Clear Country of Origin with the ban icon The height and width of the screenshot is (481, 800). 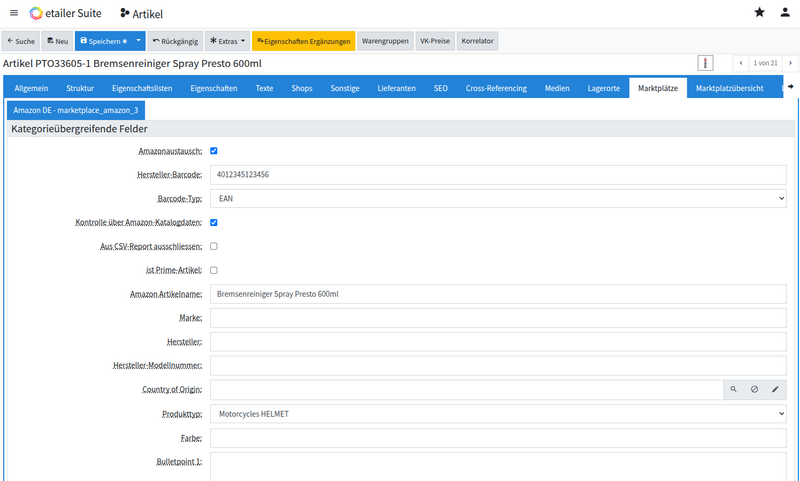coord(754,390)
